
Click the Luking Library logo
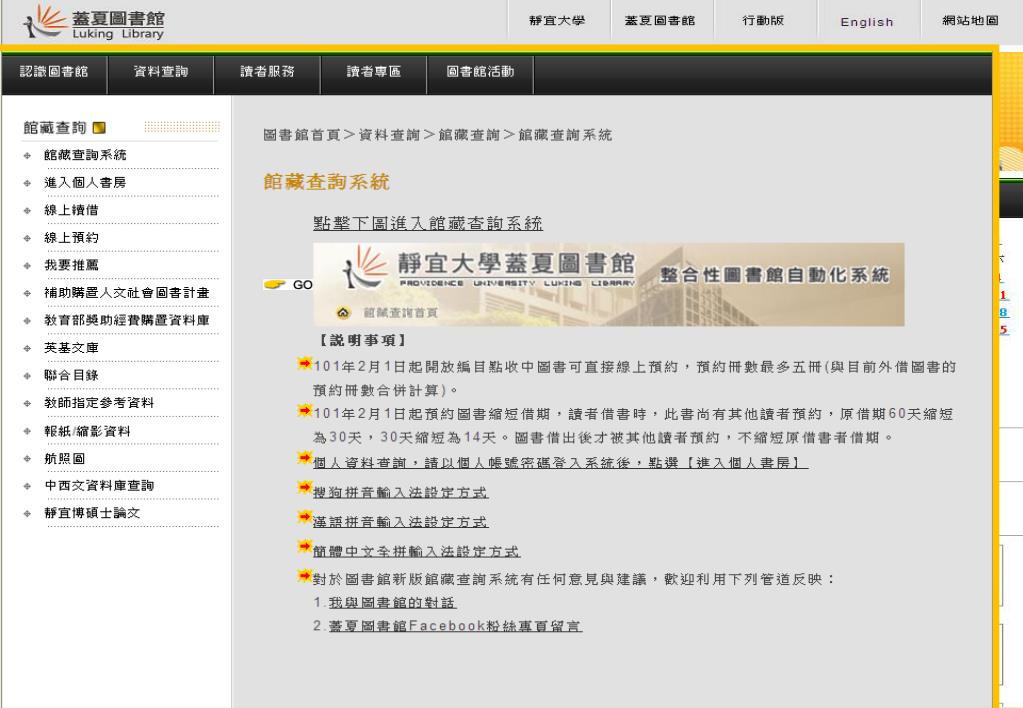(94, 23)
